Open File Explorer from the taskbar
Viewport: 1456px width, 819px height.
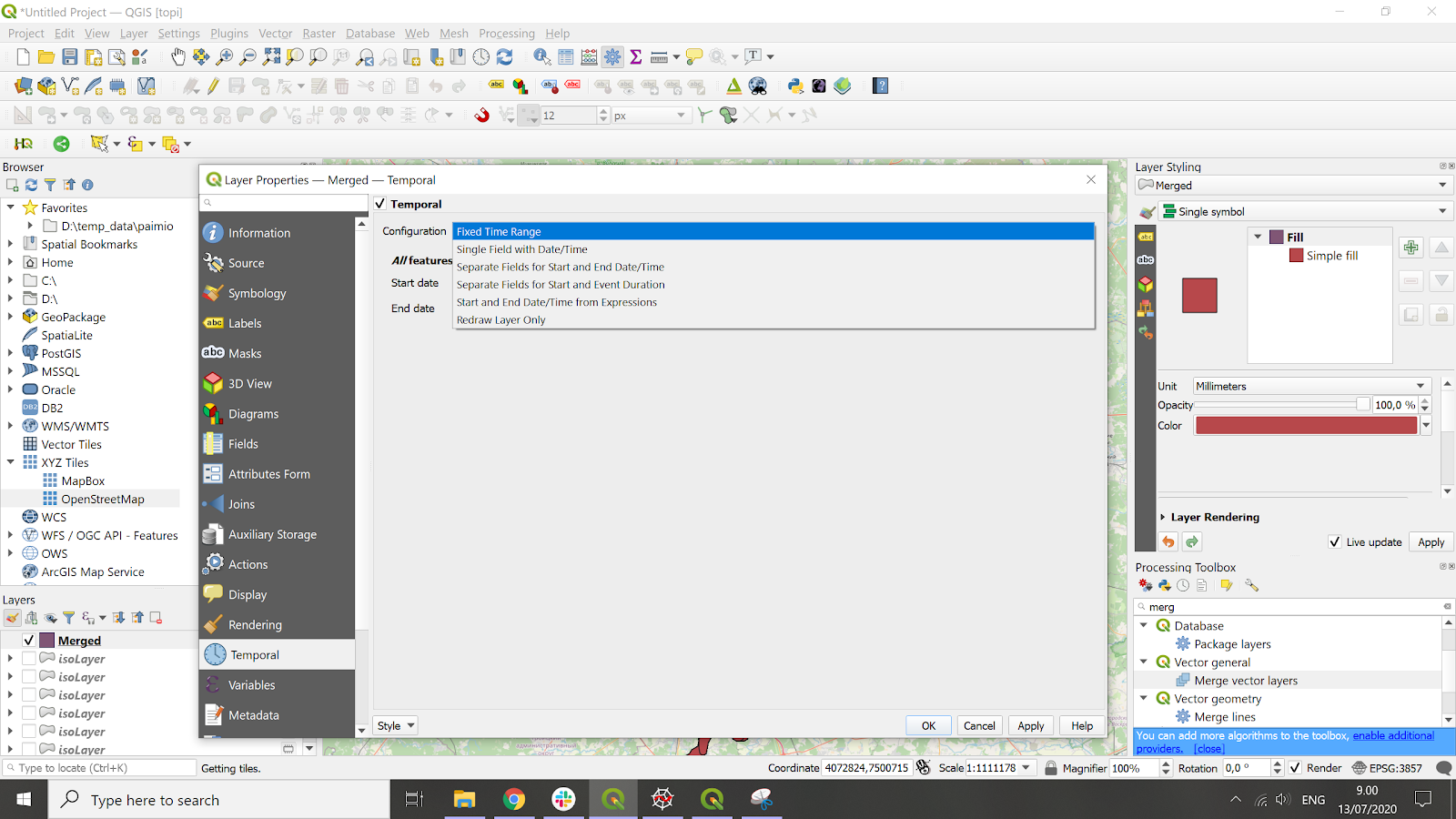(x=465, y=800)
